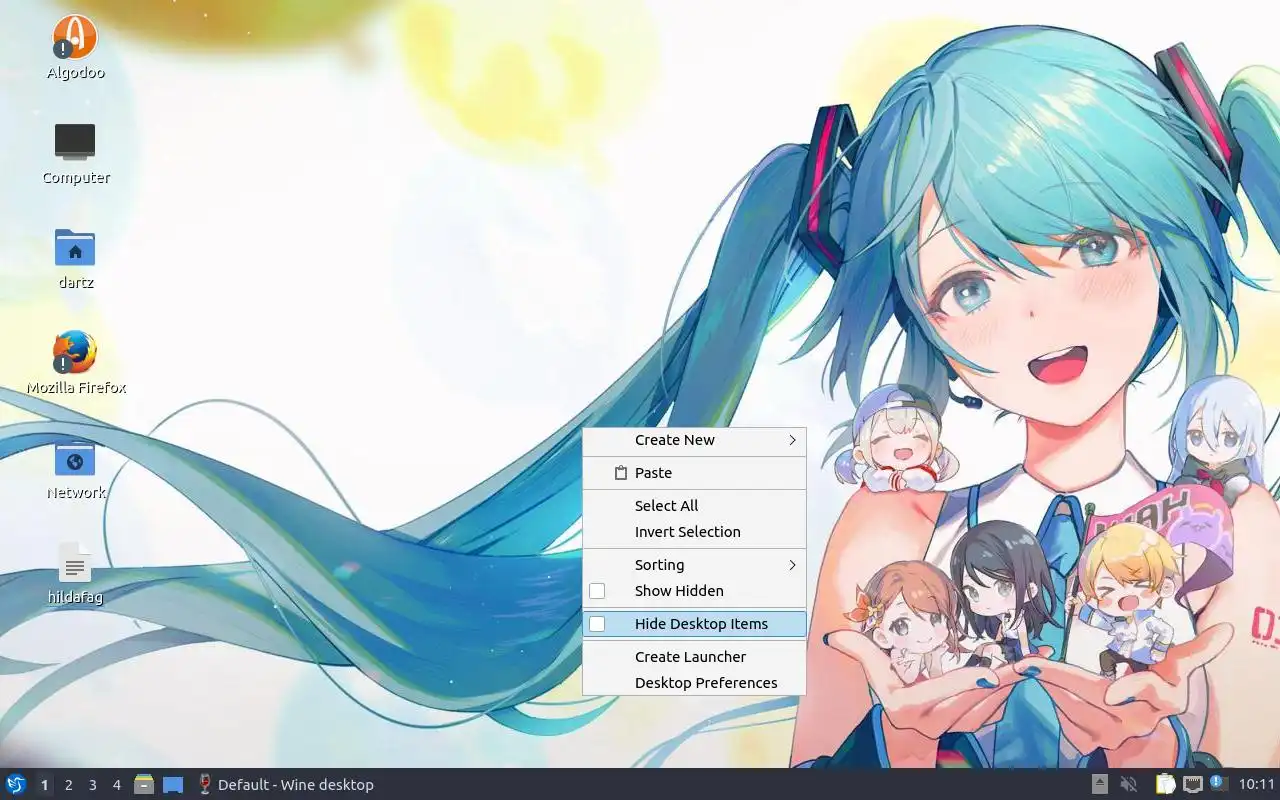
Task: Switch to workspace 1
Action: click(44, 785)
